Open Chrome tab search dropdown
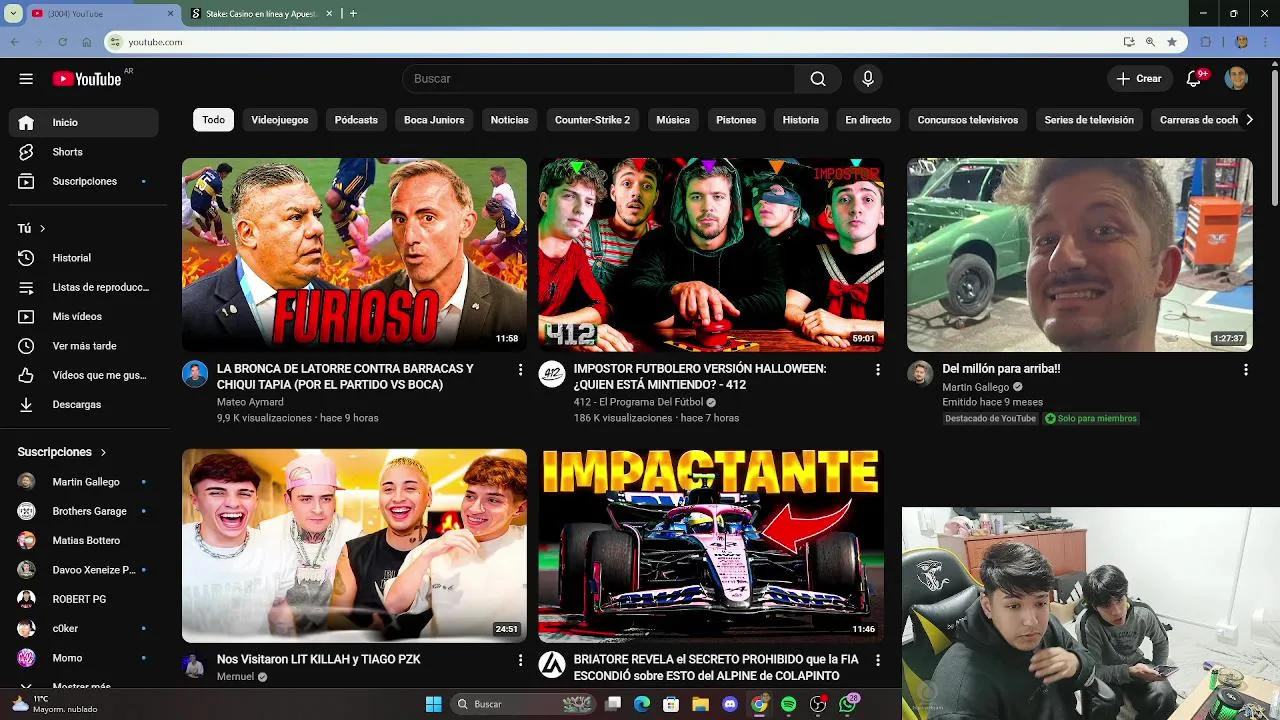The image size is (1280, 720). click(x=13, y=13)
